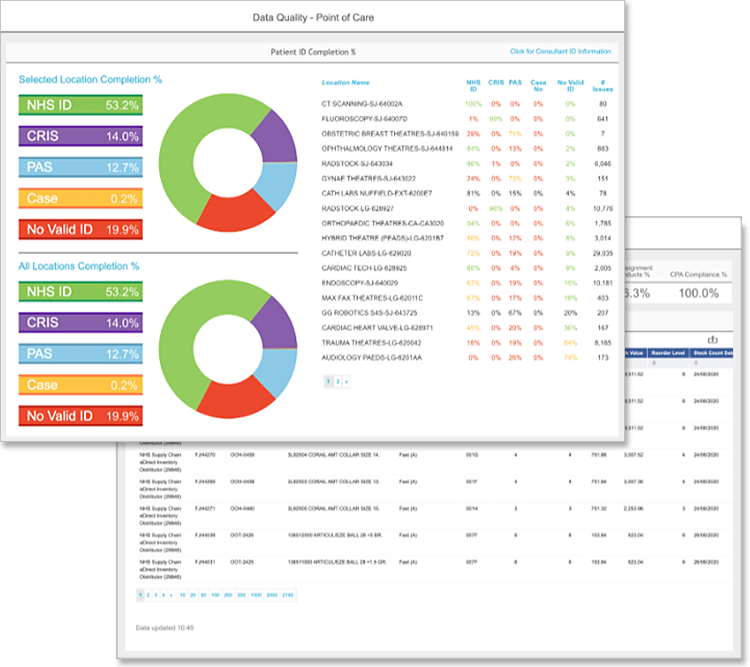This screenshot has width=750, height=667.
Task: Open the 'Click for Consultant ID Information' link
Action: [x=560, y=51]
